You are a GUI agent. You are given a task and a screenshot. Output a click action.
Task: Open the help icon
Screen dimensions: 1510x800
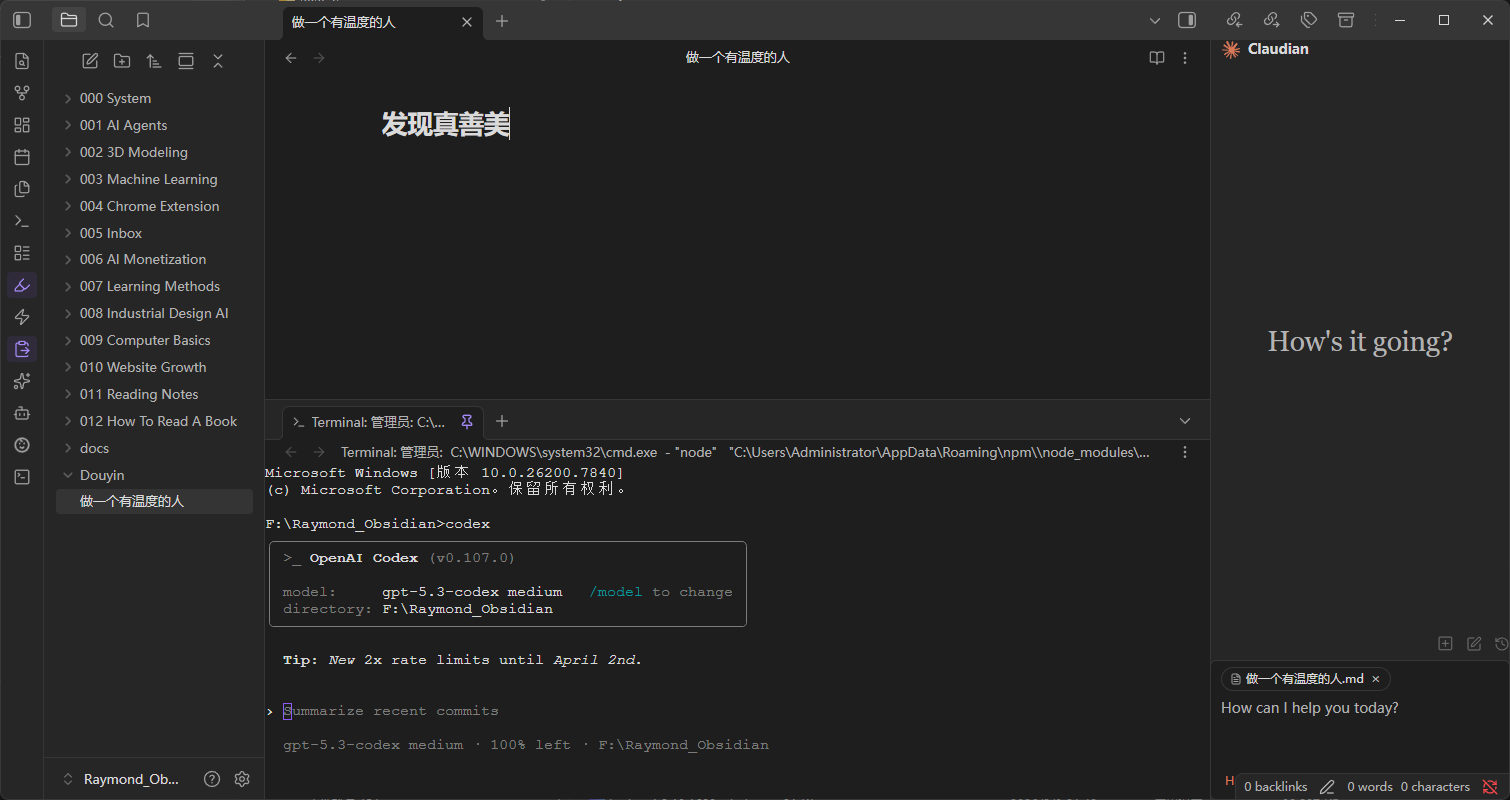pos(212,779)
